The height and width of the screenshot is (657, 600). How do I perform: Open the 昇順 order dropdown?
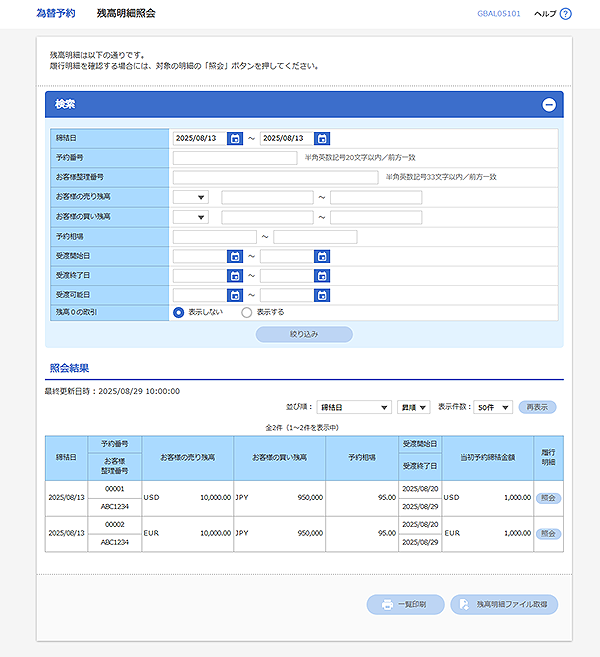414,407
